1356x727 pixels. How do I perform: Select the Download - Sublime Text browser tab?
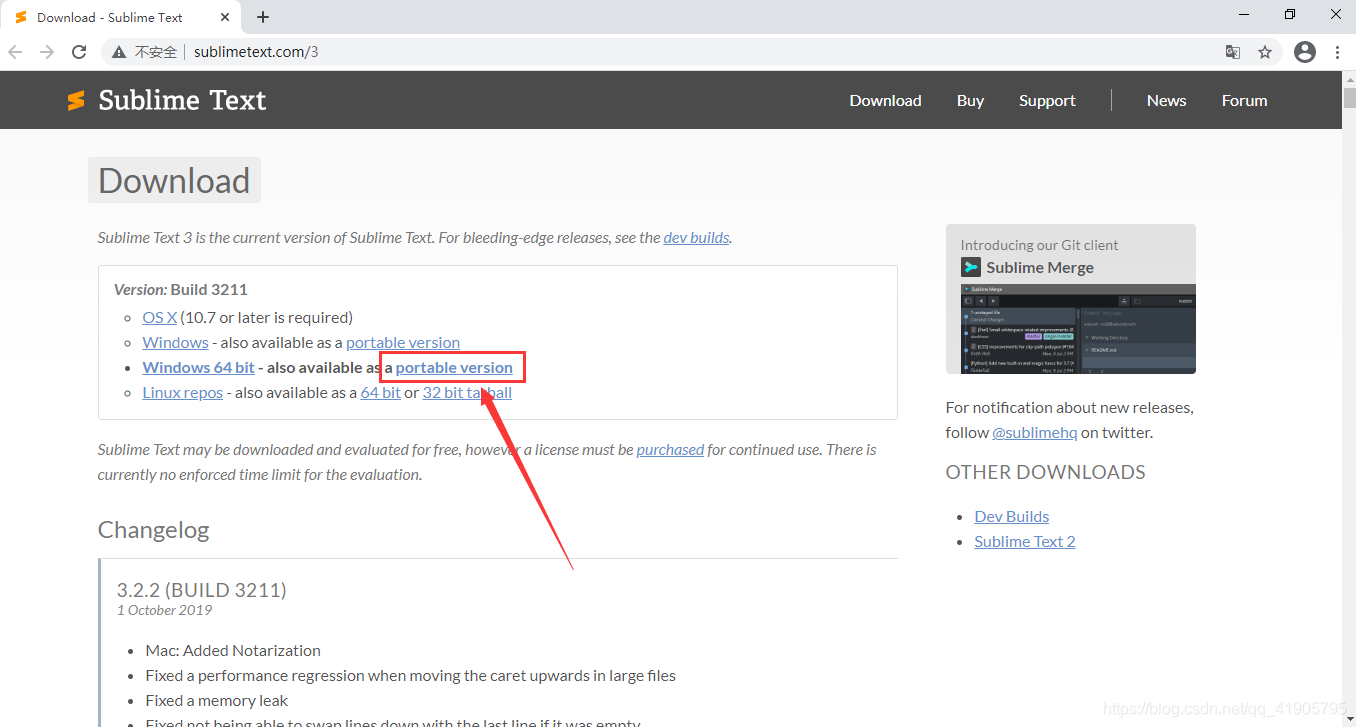click(x=120, y=17)
